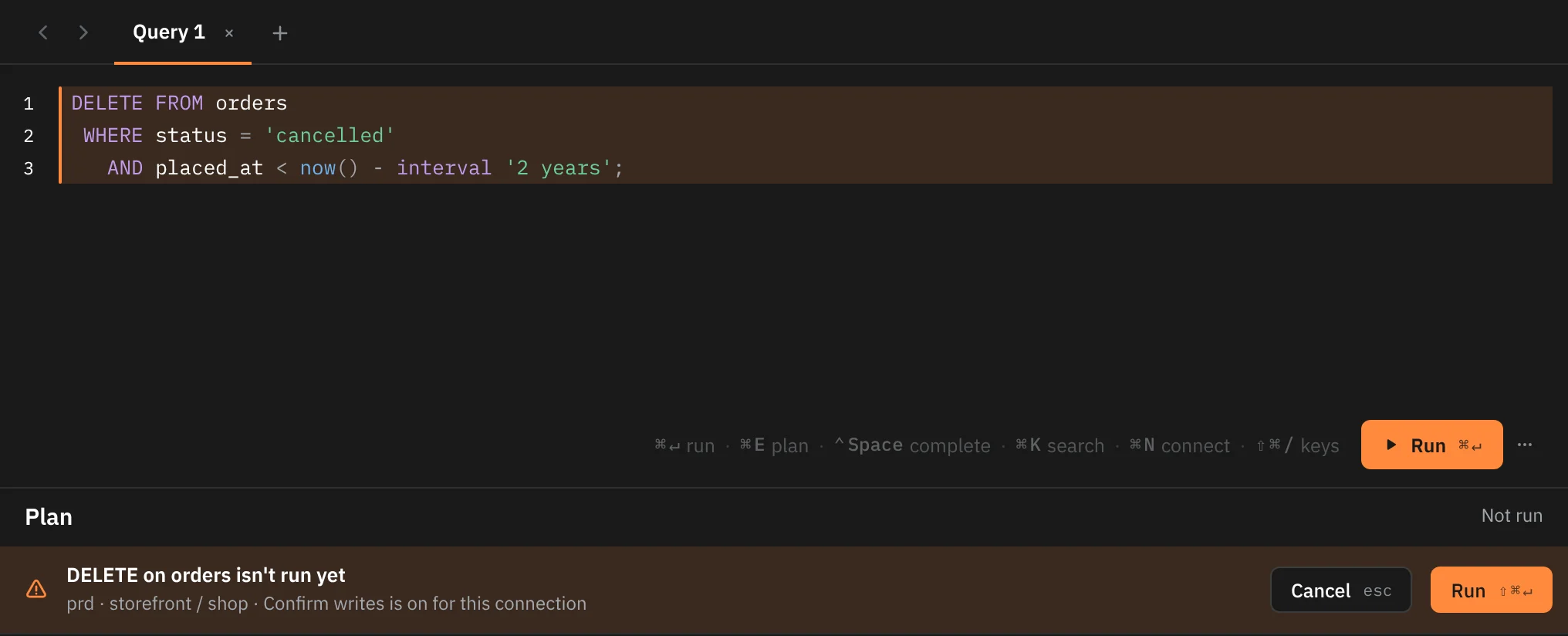Go forward with the right chevron arrow
1568x636 pixels.
(83, 32)
